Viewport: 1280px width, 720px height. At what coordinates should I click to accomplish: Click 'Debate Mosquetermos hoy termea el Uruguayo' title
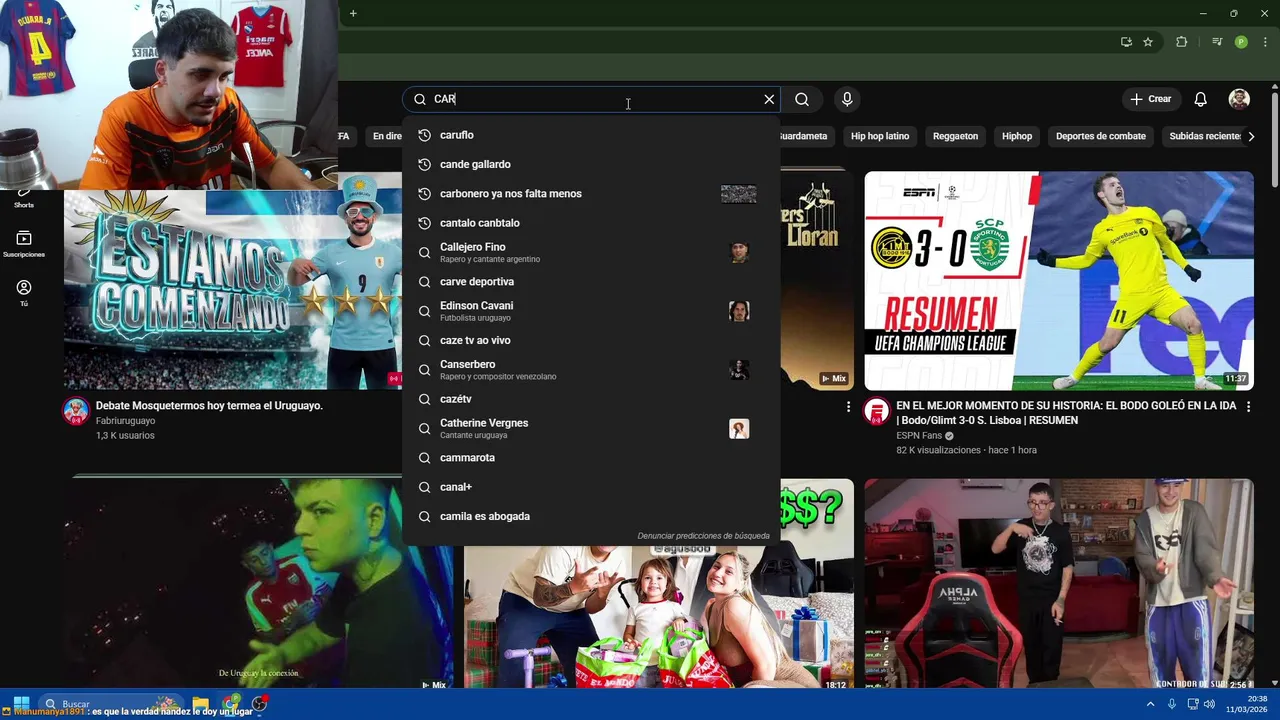click(209, 406)
